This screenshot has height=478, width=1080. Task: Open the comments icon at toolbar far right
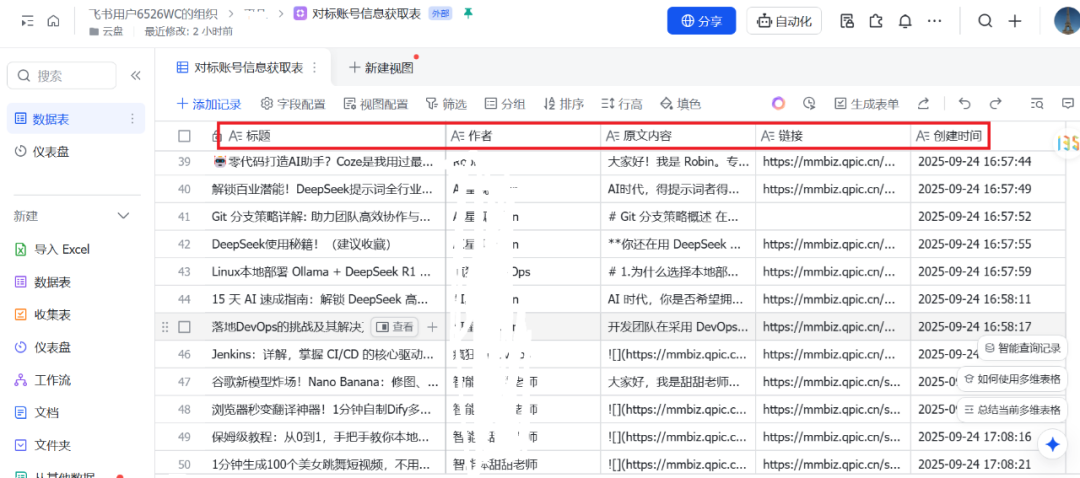1068,104
